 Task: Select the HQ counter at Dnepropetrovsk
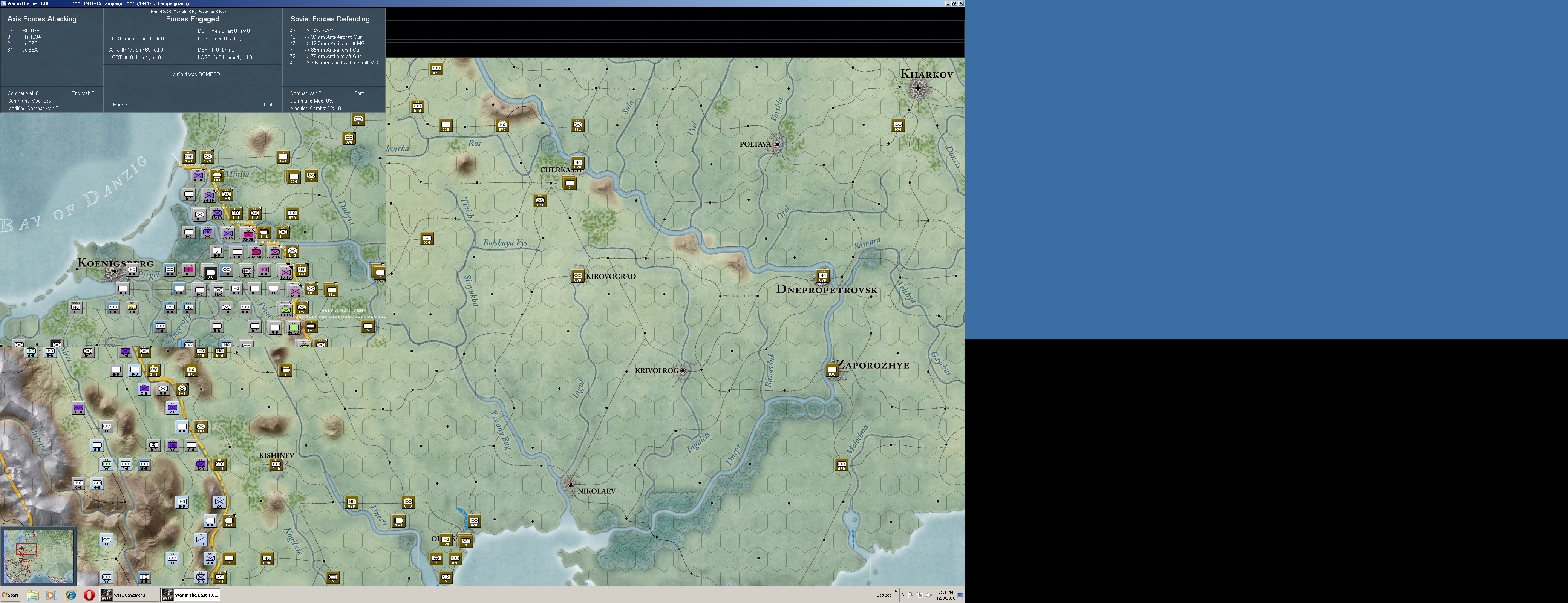point(823,277)
